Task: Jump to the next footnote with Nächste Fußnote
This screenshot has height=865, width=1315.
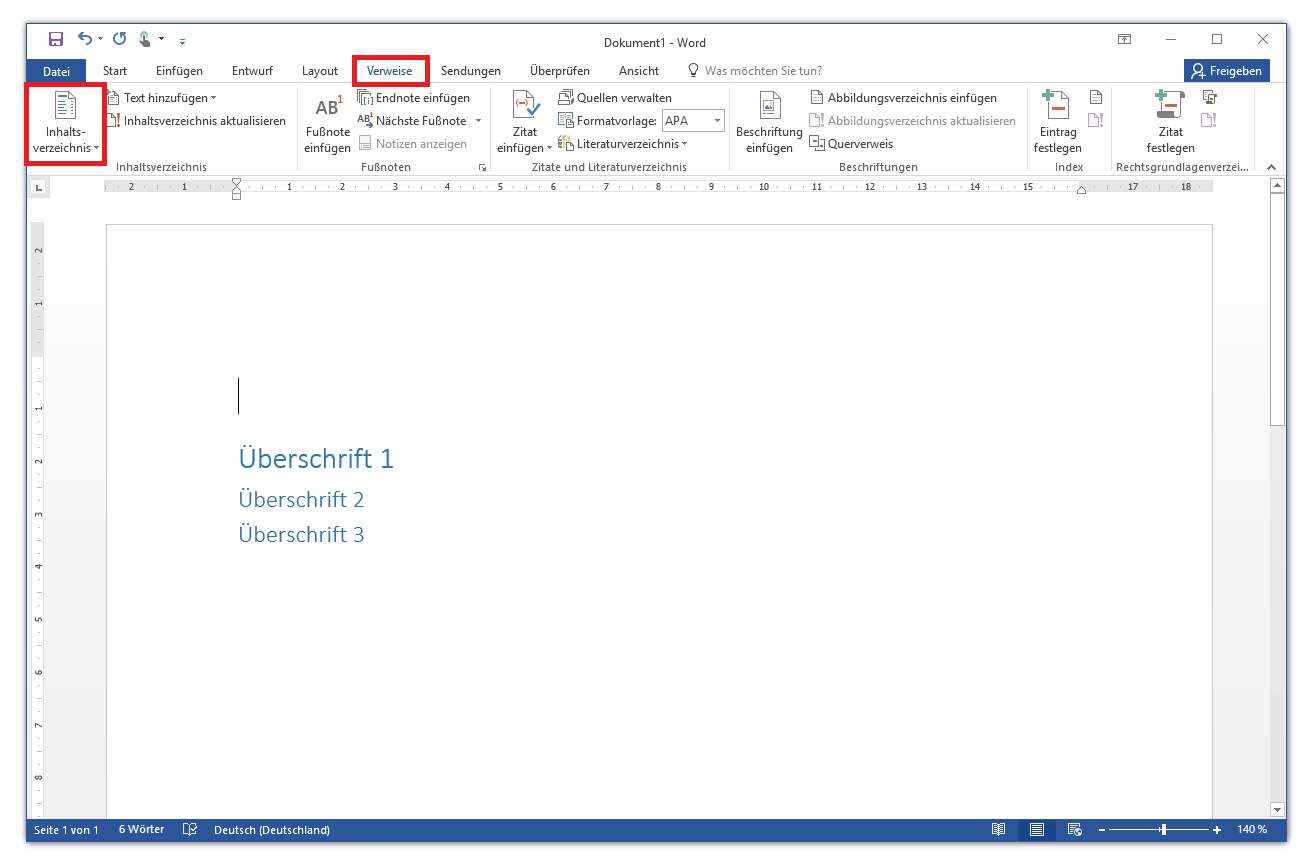Action: point(413,121)
